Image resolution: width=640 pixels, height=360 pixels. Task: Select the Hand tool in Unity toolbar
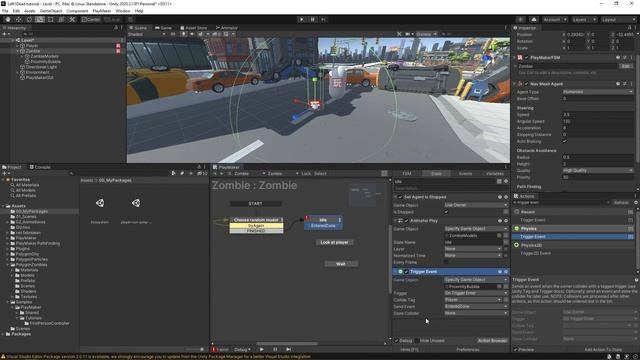click(8, 19)
